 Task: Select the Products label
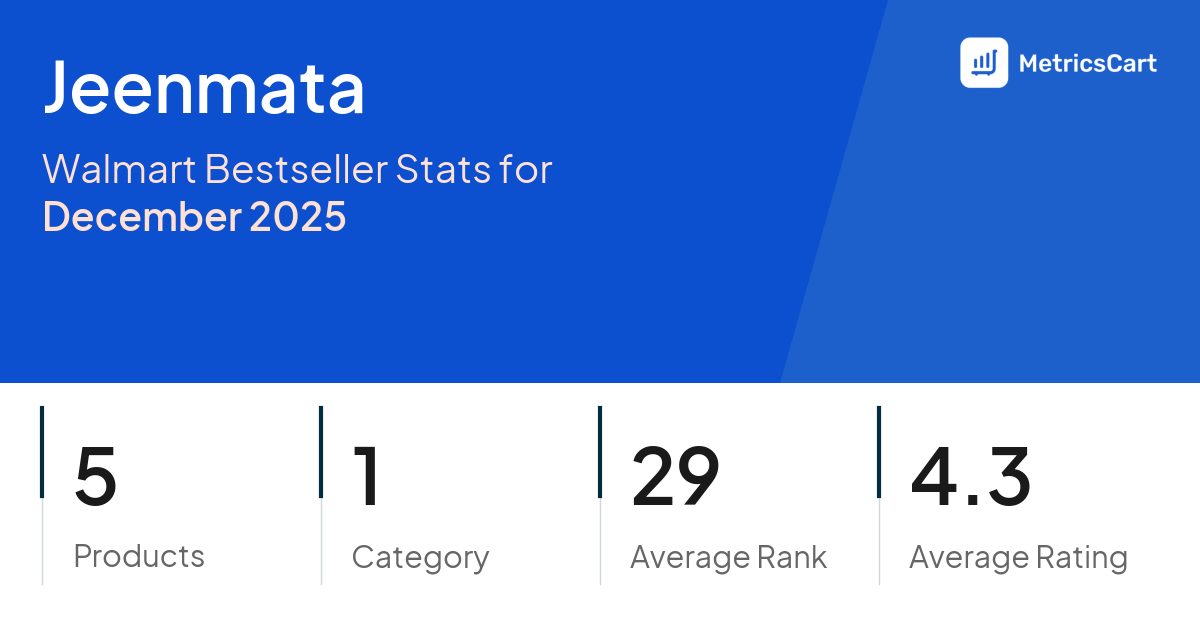click(139, 556)
